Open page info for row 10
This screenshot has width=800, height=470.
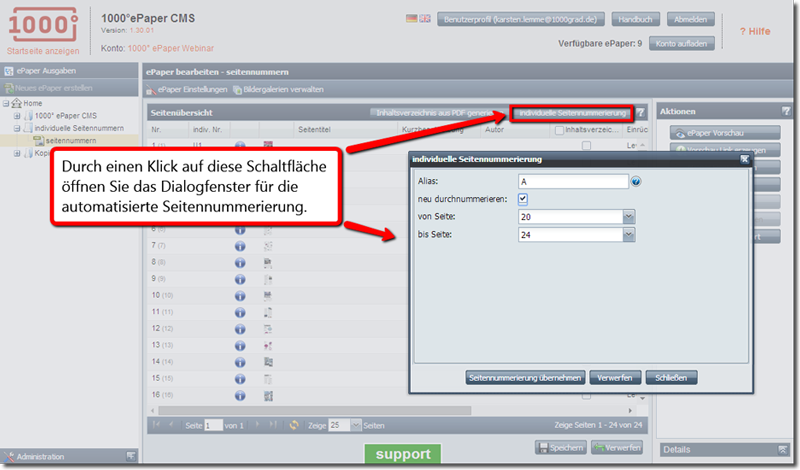click(240, 295)
